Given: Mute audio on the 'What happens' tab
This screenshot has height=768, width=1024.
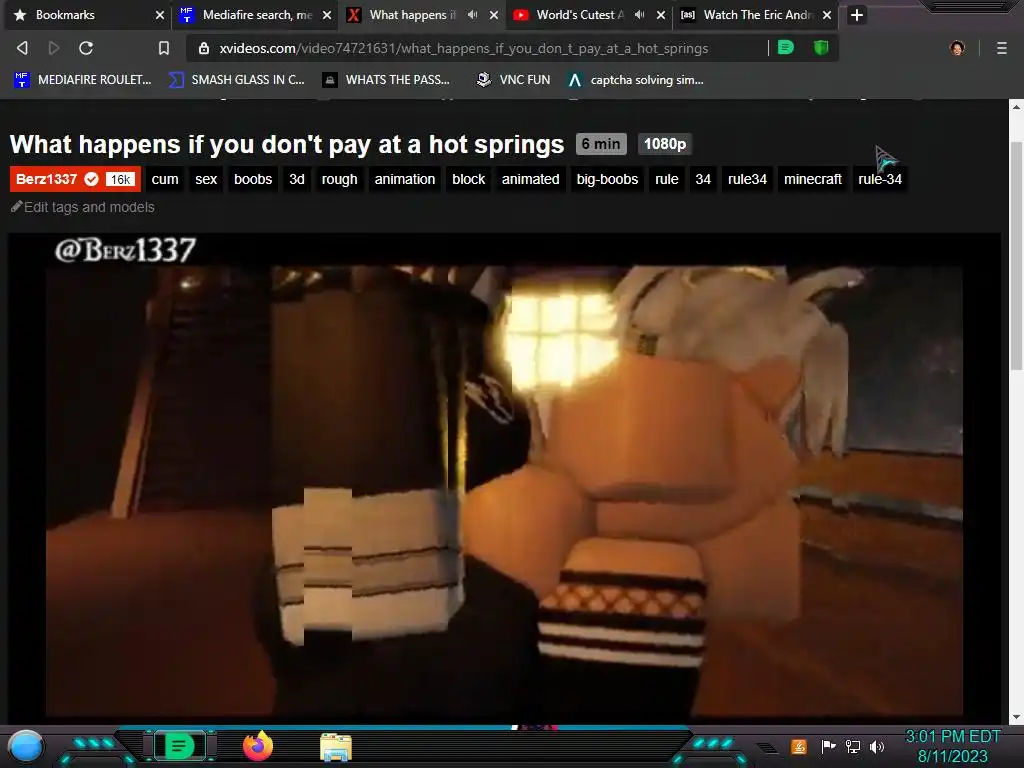Looking at the screenshot, I should coord(472,14).
